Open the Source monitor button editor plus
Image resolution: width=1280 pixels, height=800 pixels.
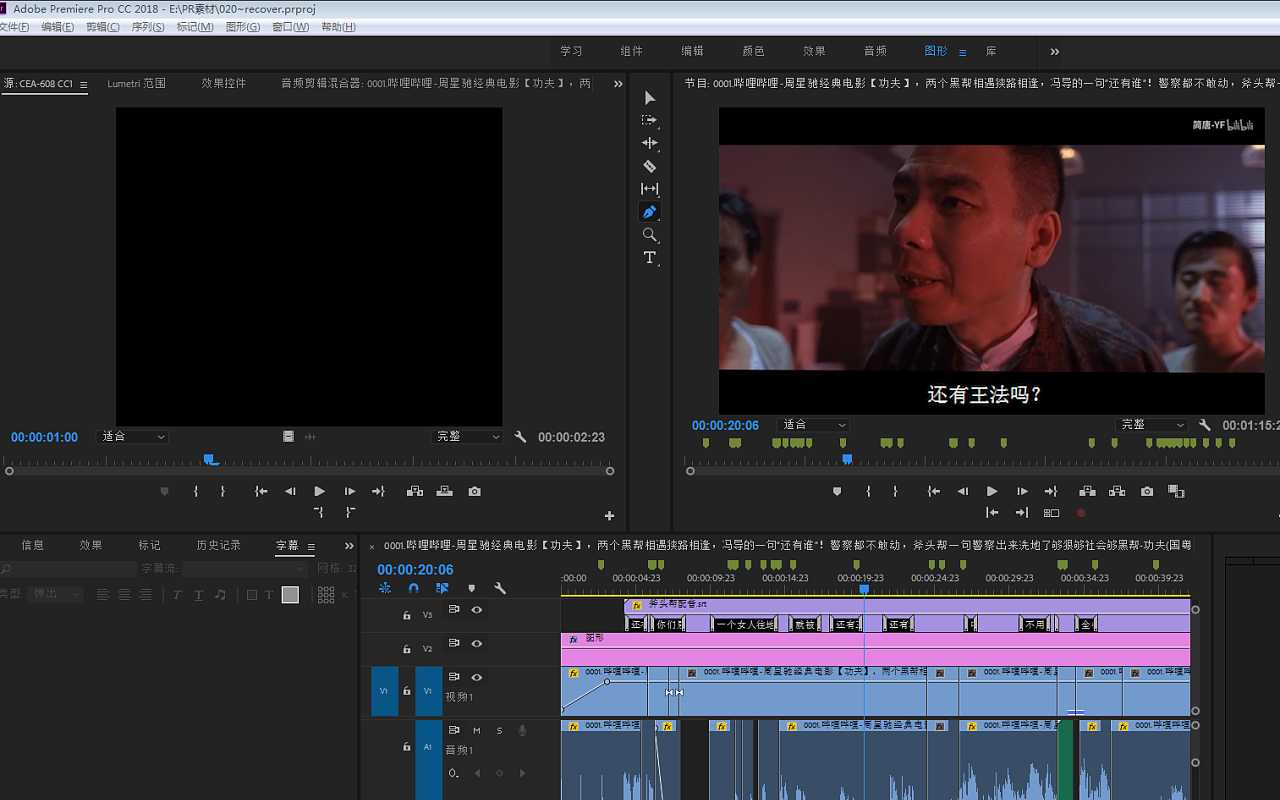[609, 516]
